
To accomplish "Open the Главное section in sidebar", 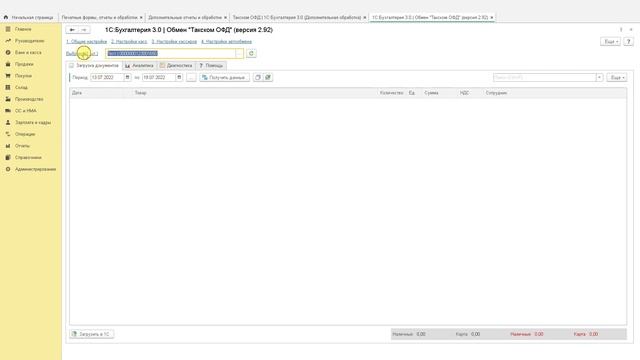I will pos(23,29).
